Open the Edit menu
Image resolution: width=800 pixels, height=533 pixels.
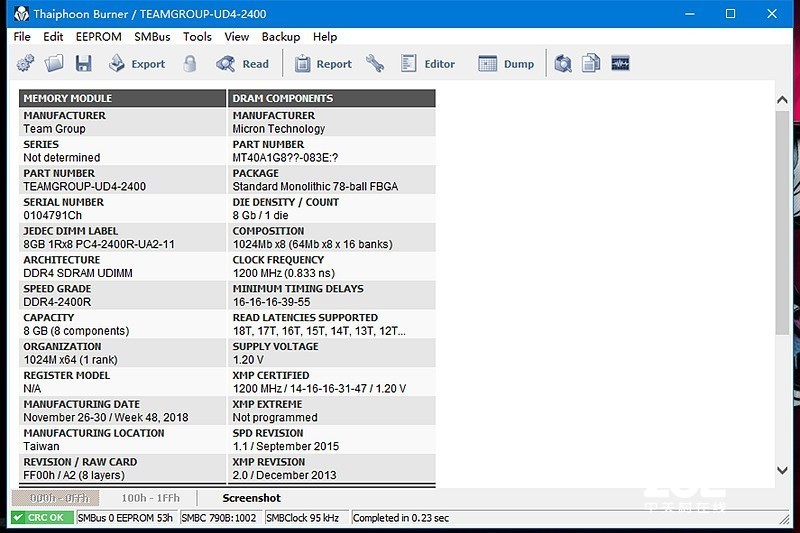click(x=53, y=37)
